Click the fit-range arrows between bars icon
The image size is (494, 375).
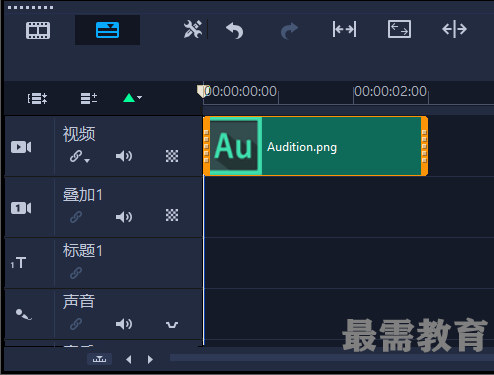344,29
